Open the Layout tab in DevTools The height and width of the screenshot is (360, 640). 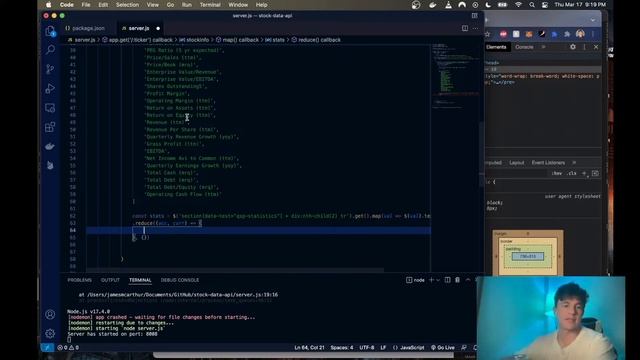pyautogui.click(x=516, y=162)
